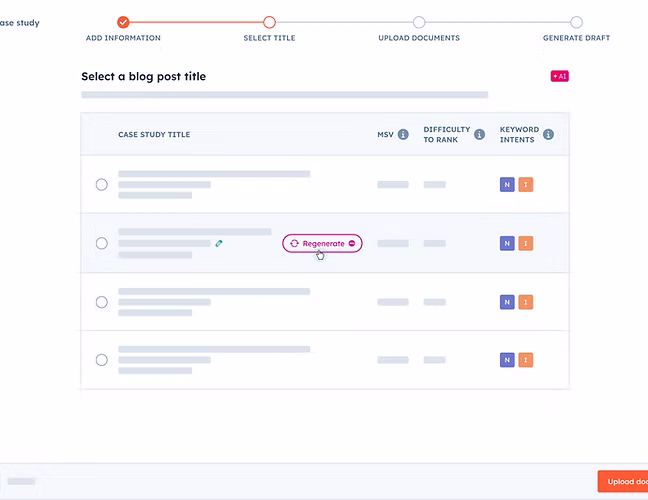Click the pink AI badge
This screenshot has width=648, height=500.
560,76
